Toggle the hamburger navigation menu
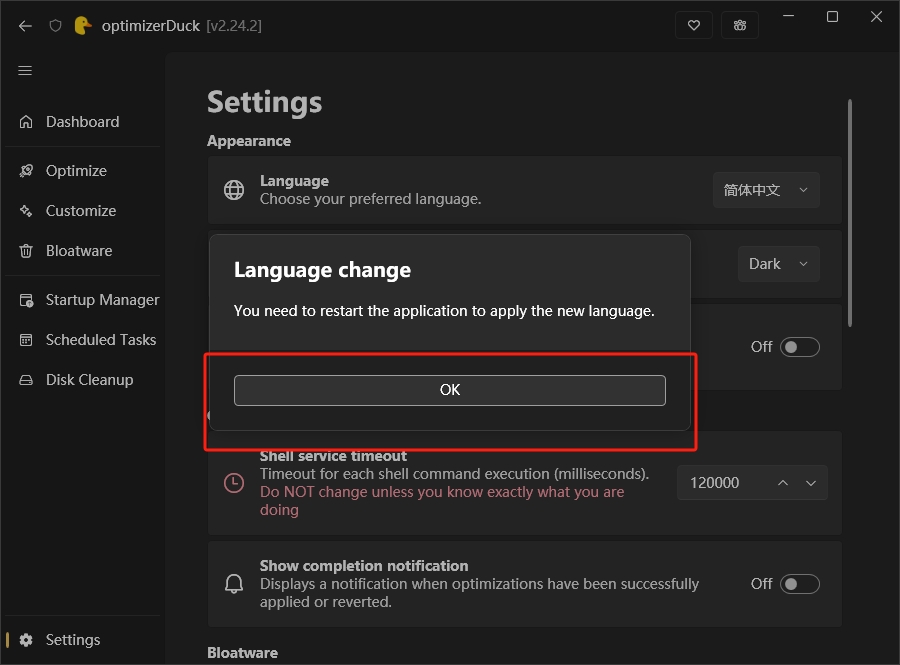The width and height of the screenshot is (900, 665). point(25,71)
